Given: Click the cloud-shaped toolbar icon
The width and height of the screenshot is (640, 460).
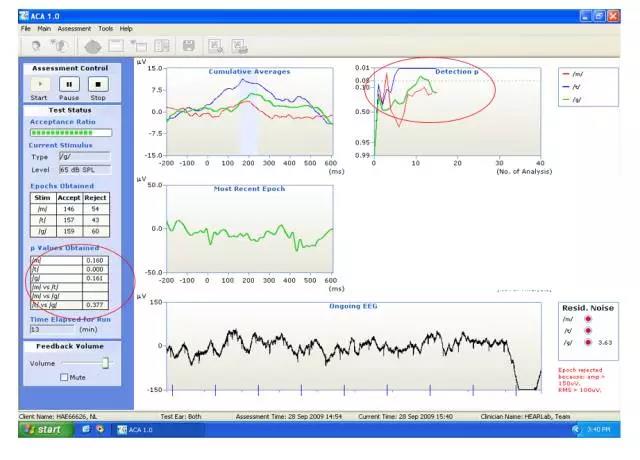Looking at the screenshot, I should tap(93, 46).
